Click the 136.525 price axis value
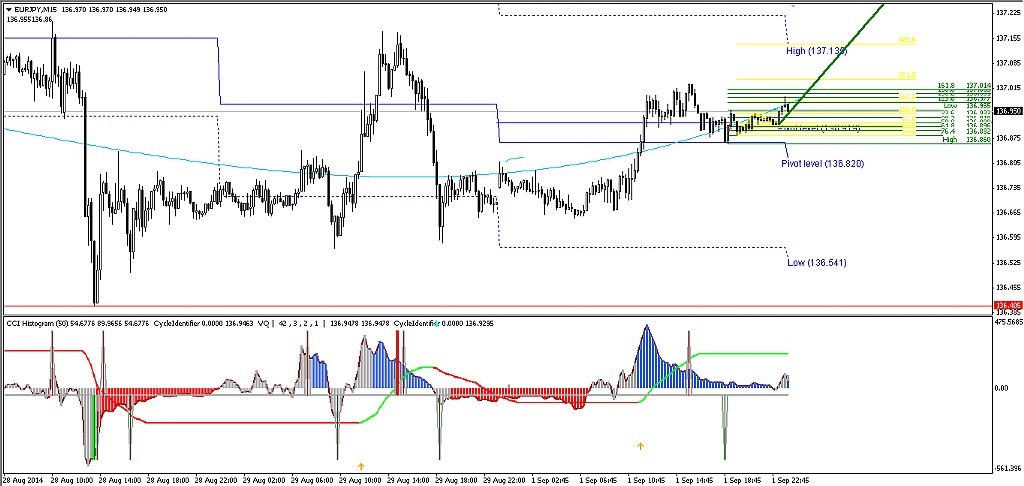Screen dimensions: 1024x486 tap(1008, 263)
